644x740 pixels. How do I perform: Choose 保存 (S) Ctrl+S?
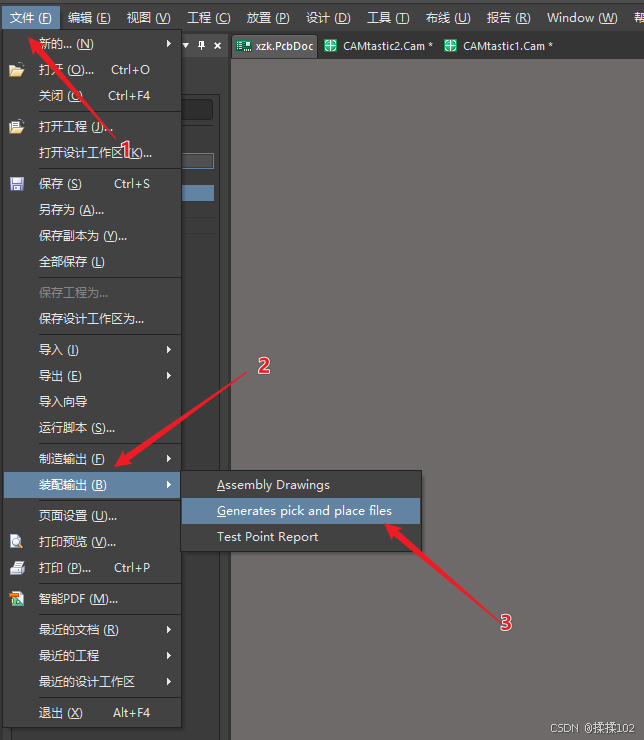(x=92, y=184)
